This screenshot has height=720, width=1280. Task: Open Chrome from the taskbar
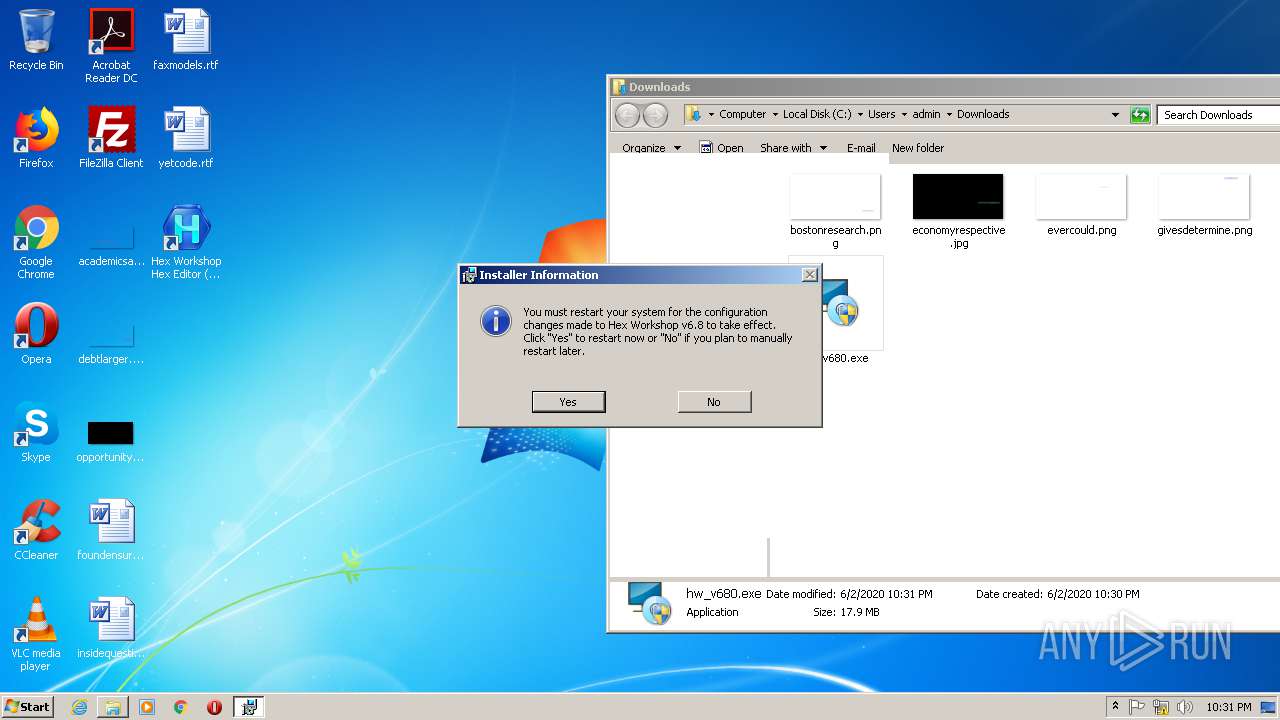[181, 707]
